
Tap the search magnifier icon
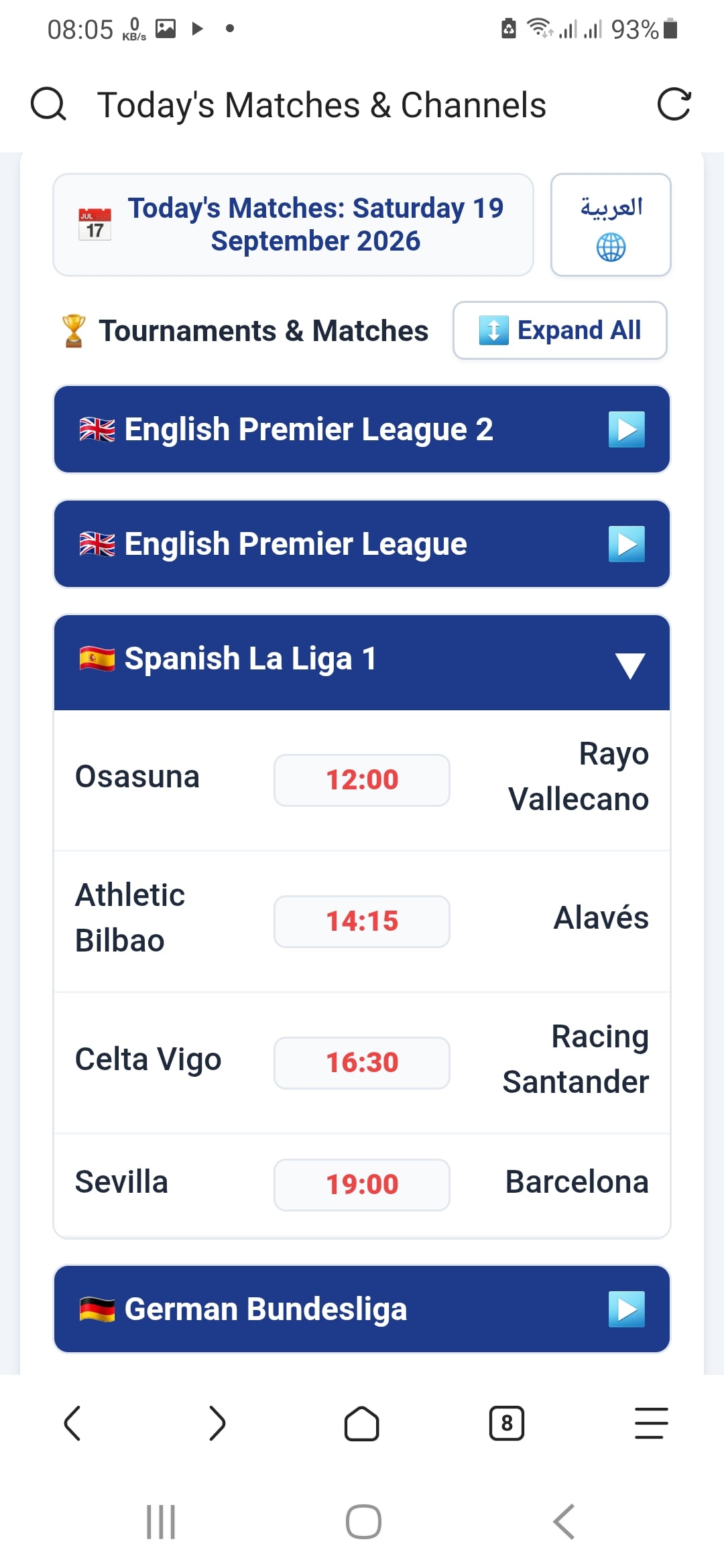pos(48,105)
